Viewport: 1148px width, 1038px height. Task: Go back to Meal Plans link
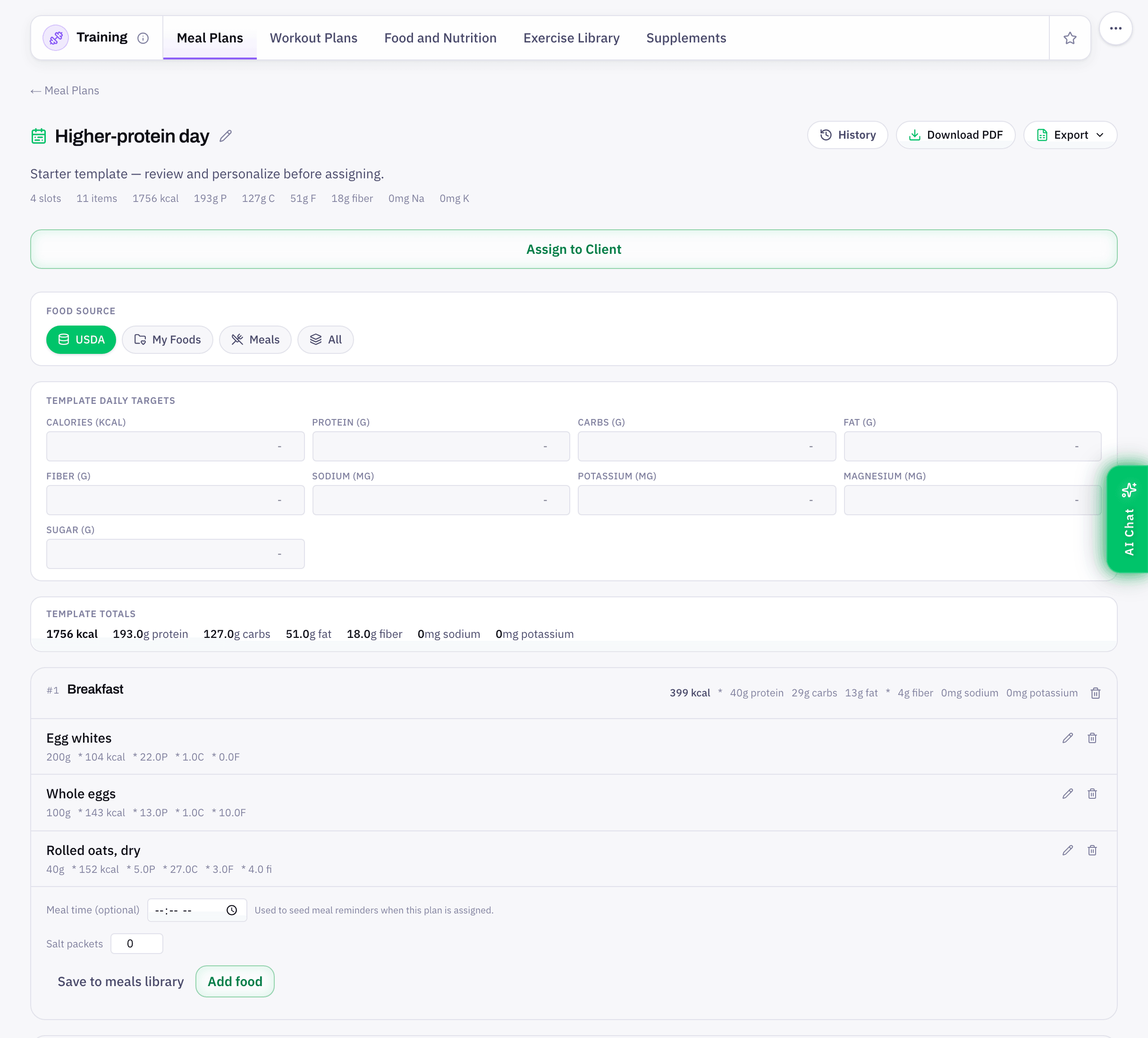65,91
